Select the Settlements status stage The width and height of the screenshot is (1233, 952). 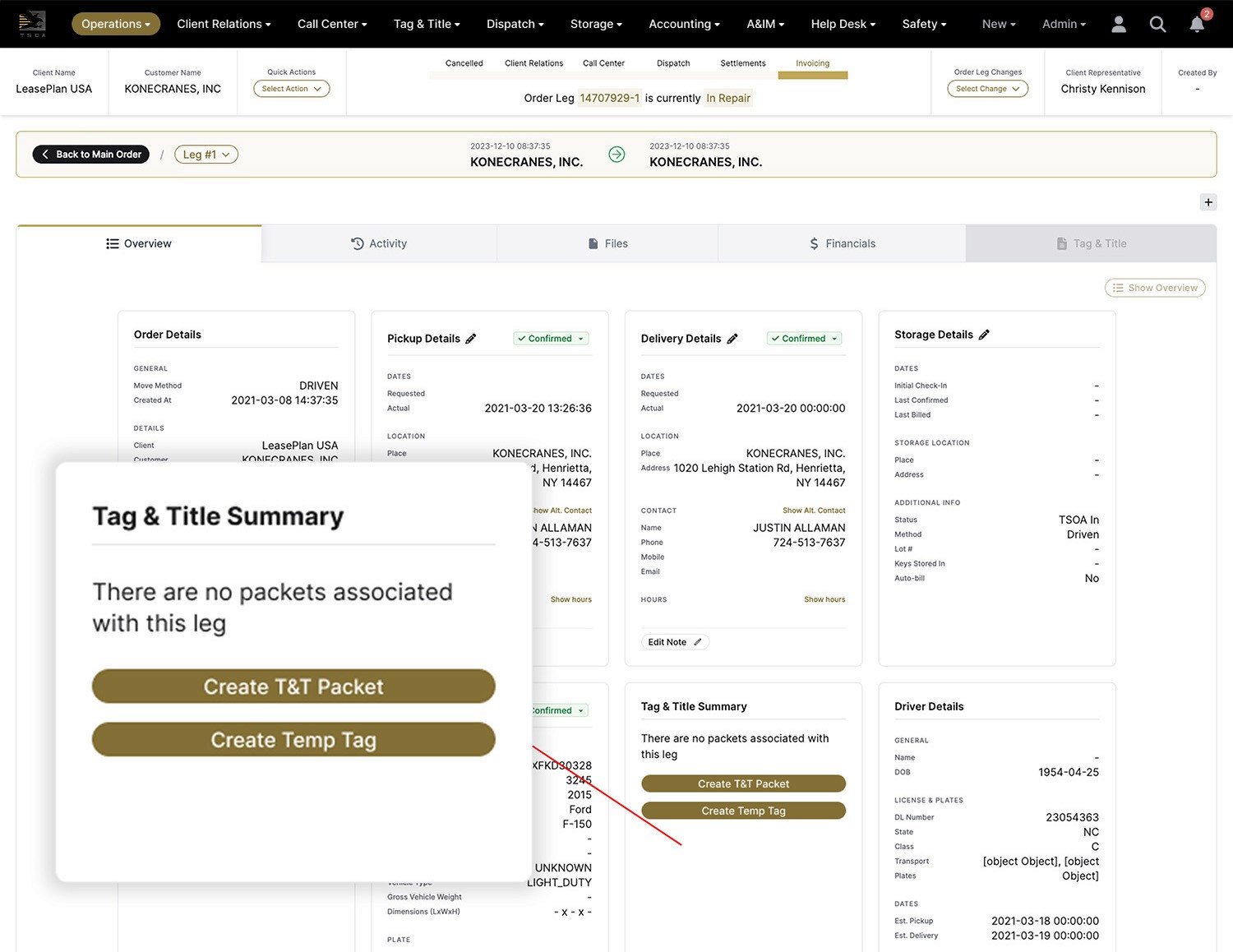[x=743, y=63]
